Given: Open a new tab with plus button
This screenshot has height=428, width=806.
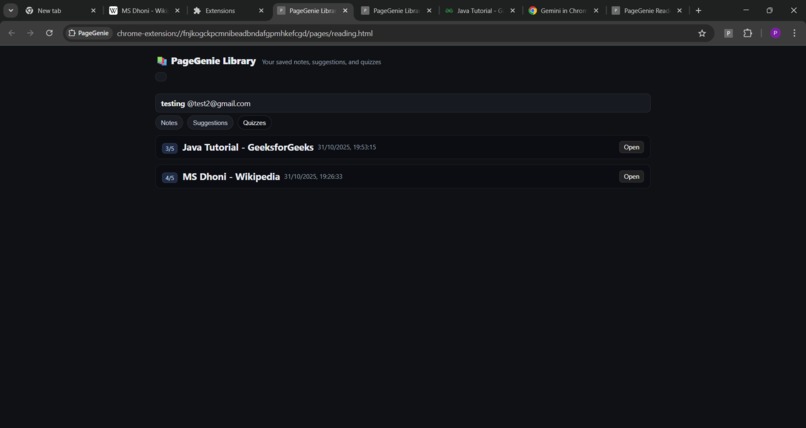Looking at the screenshot, I should tap(698, 11).
